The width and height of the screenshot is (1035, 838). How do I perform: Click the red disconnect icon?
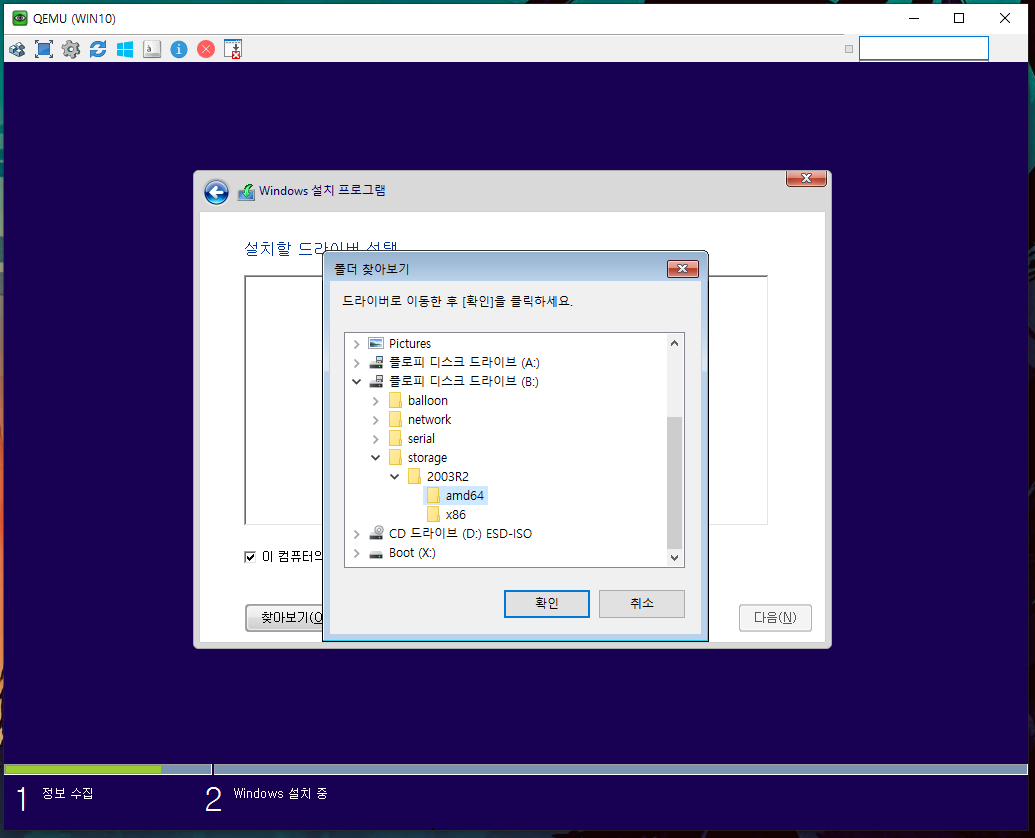tap(206, 49)
